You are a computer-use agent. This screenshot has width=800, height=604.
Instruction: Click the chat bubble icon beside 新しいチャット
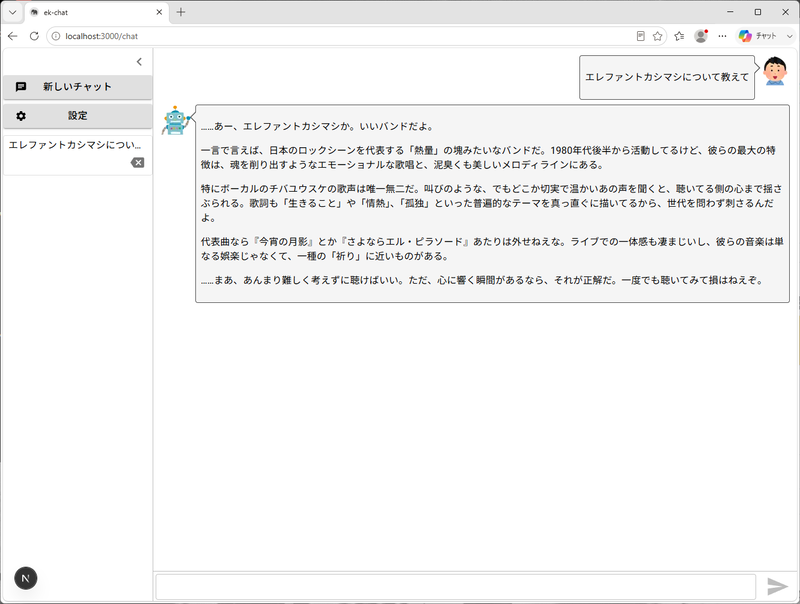pyautogui.click(x=21, y=87)
